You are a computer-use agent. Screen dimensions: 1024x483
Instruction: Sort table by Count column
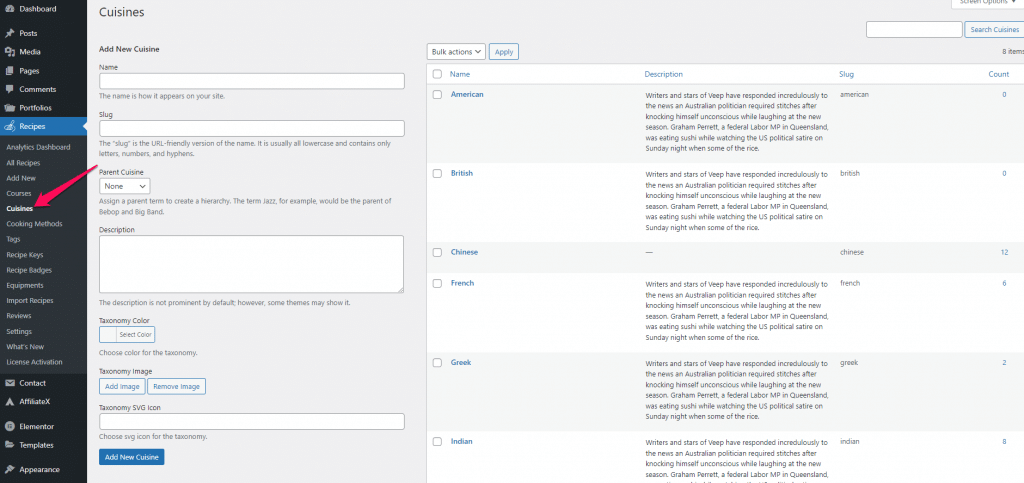coord(999,74)
